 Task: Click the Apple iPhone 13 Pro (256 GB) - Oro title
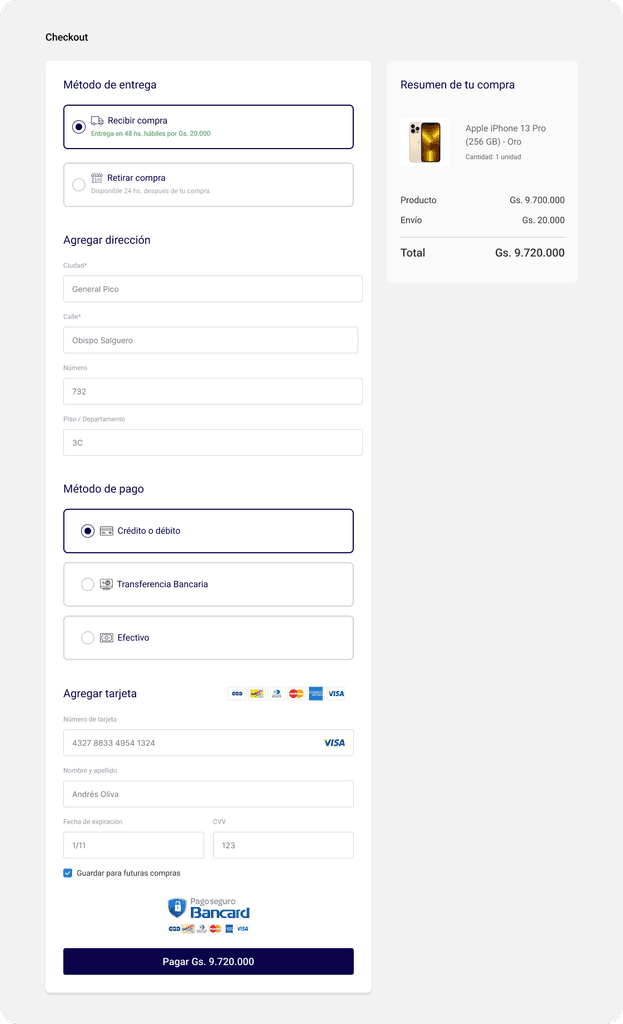pyautogui.click(x=505, y=135)
